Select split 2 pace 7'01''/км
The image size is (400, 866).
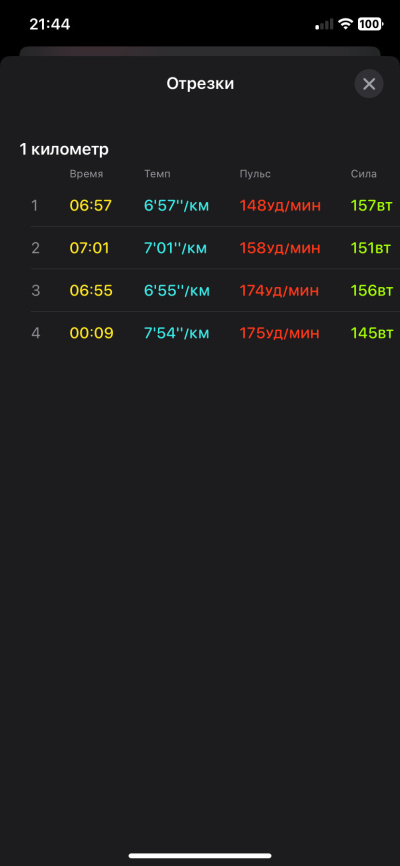coord(176,248)
